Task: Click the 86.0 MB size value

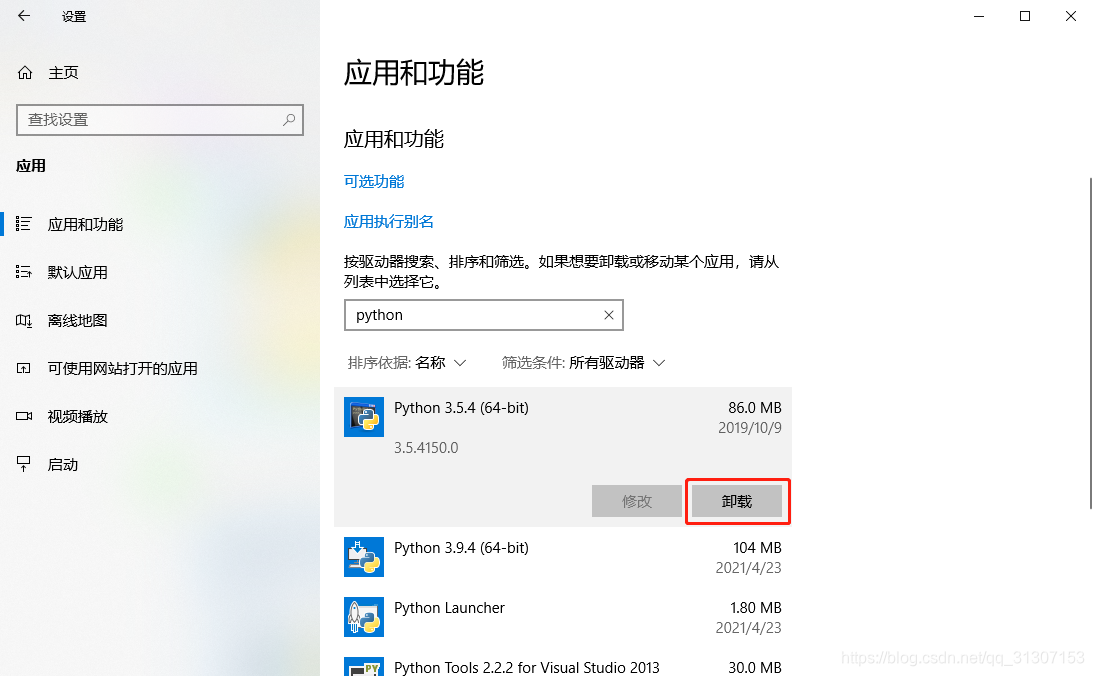Action: 755,408
